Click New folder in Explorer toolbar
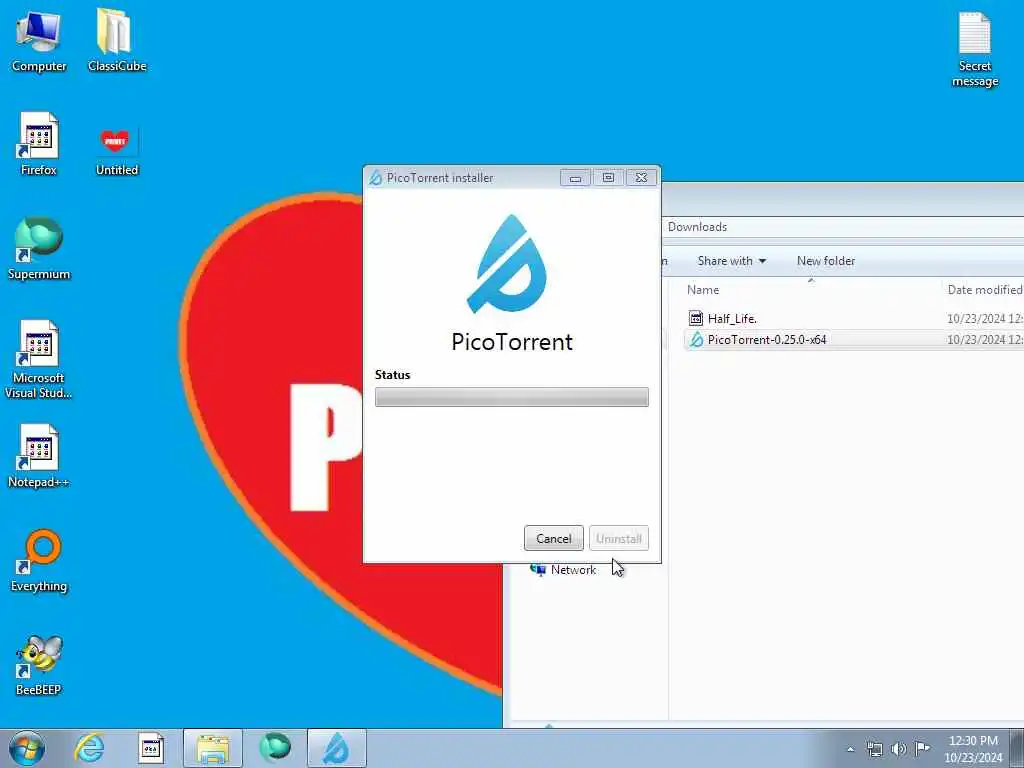The width and height of the screenshot is (1024, 768). (825, 261)
